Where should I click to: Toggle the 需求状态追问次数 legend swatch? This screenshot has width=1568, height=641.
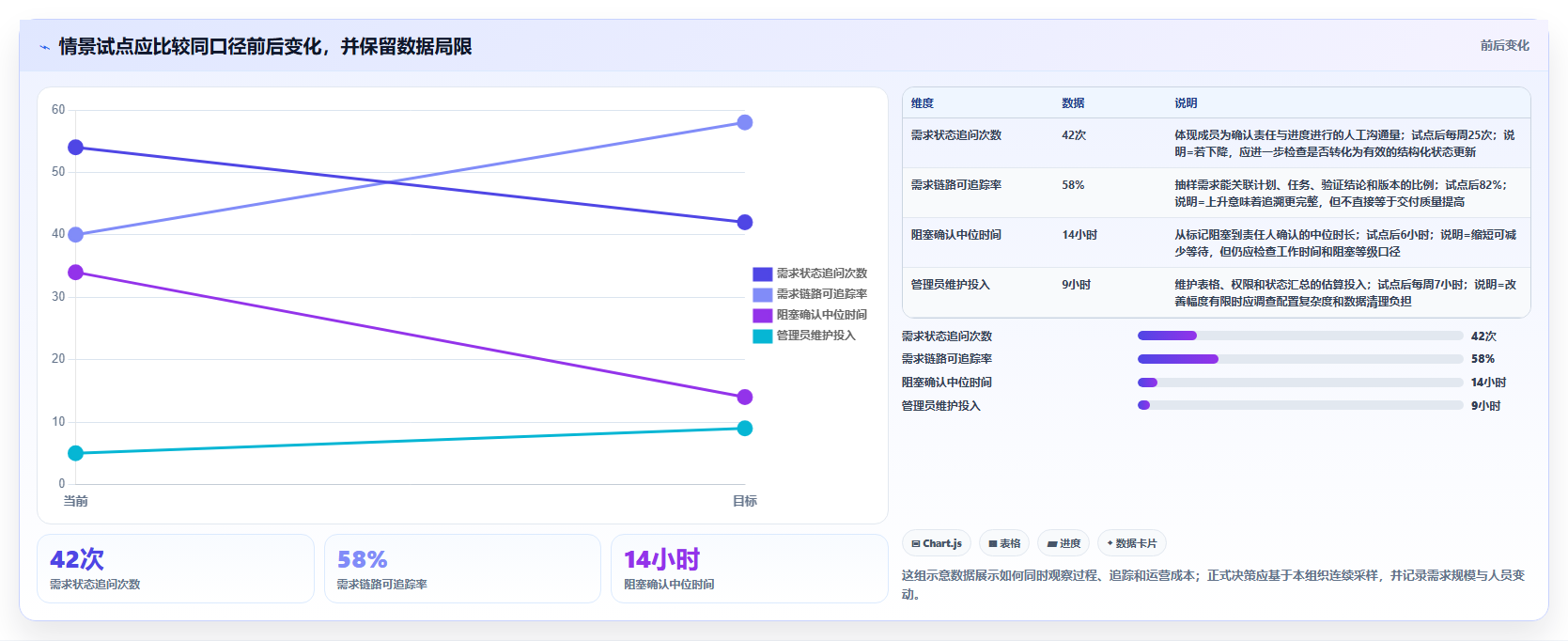coord(762,274)
